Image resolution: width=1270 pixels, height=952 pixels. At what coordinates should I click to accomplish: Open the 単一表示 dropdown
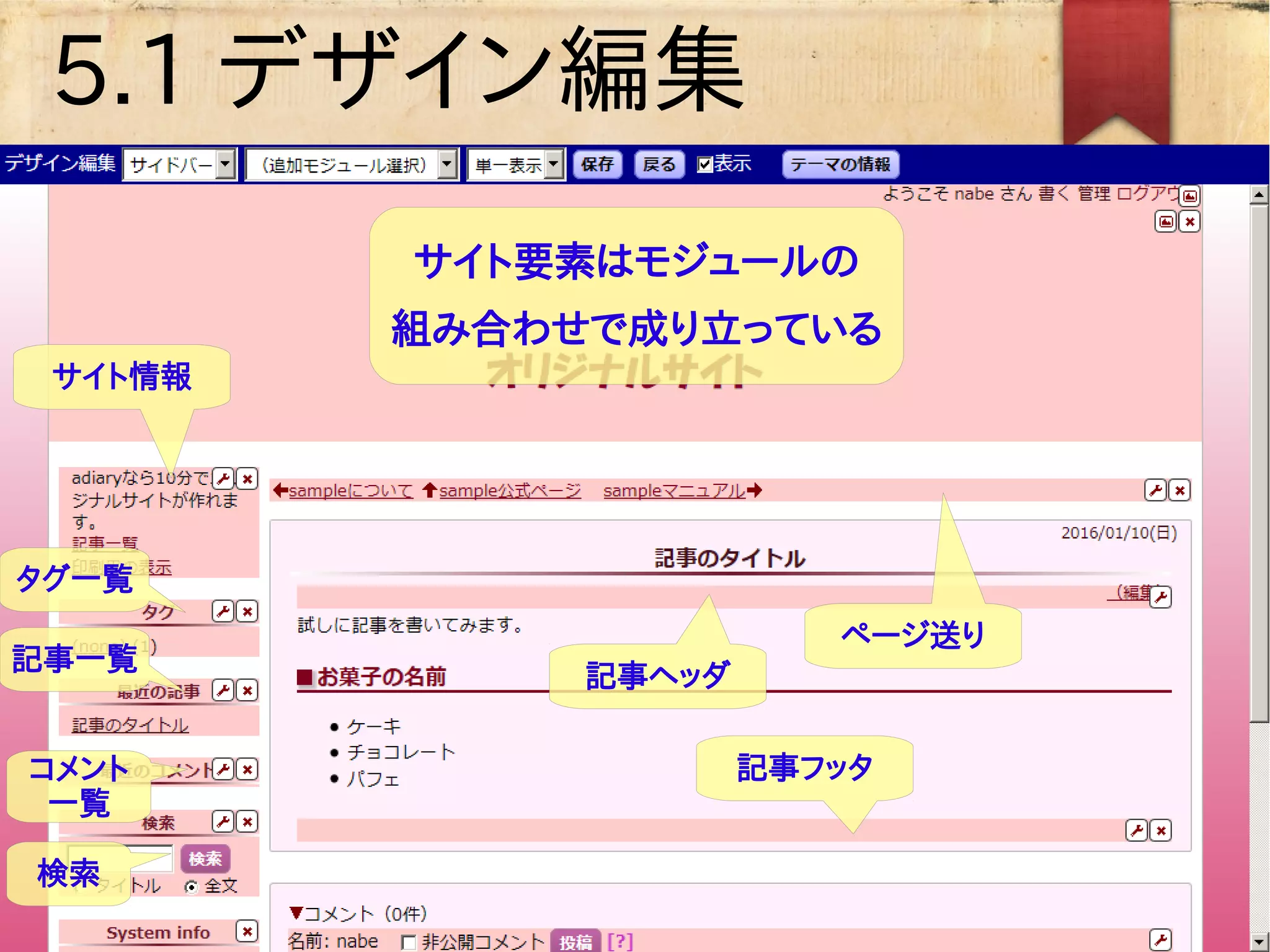[x=517, y=164]
